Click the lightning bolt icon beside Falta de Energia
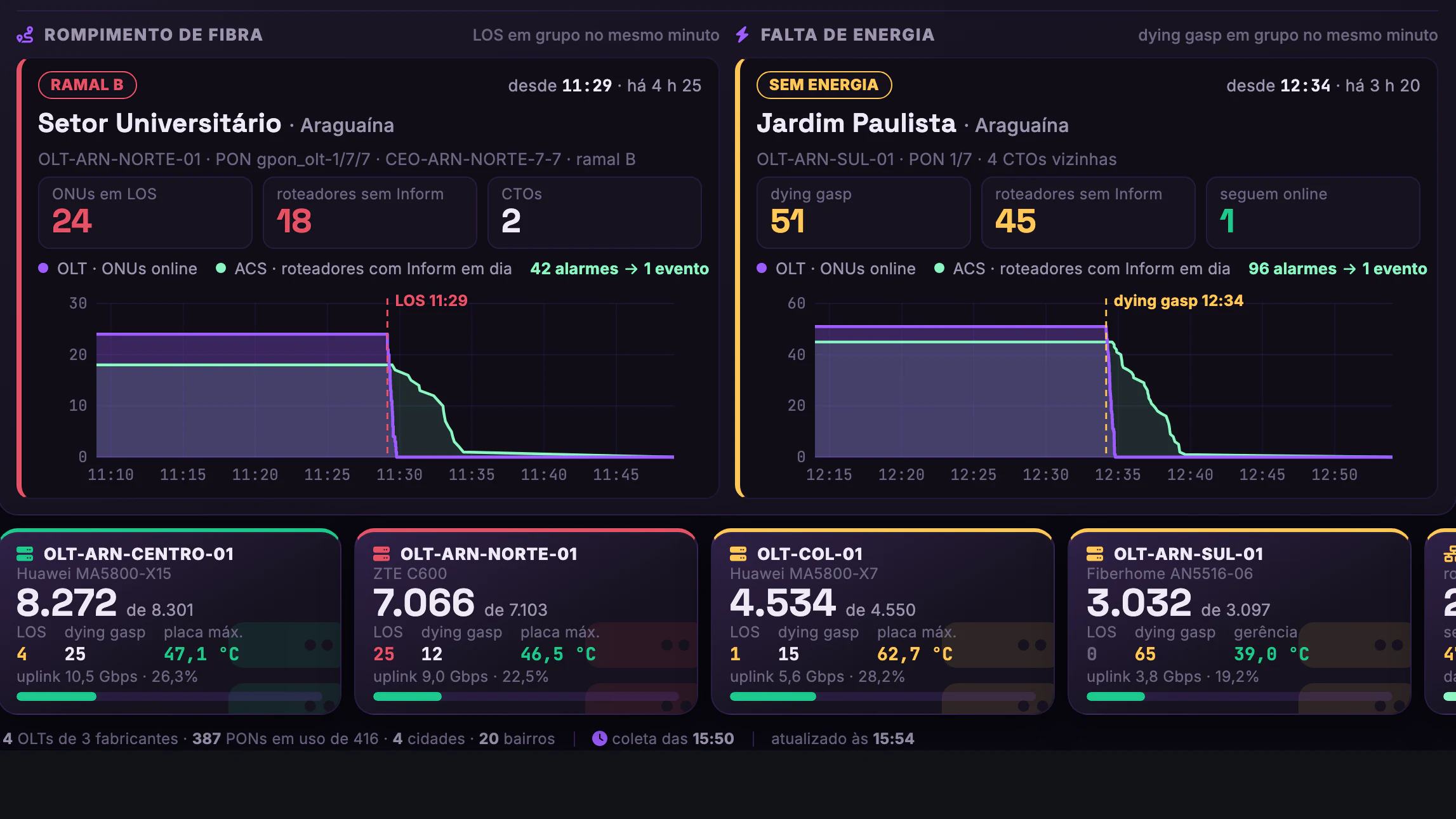Viewport: 1456px width, 819px height. click(x=743, y=35)
